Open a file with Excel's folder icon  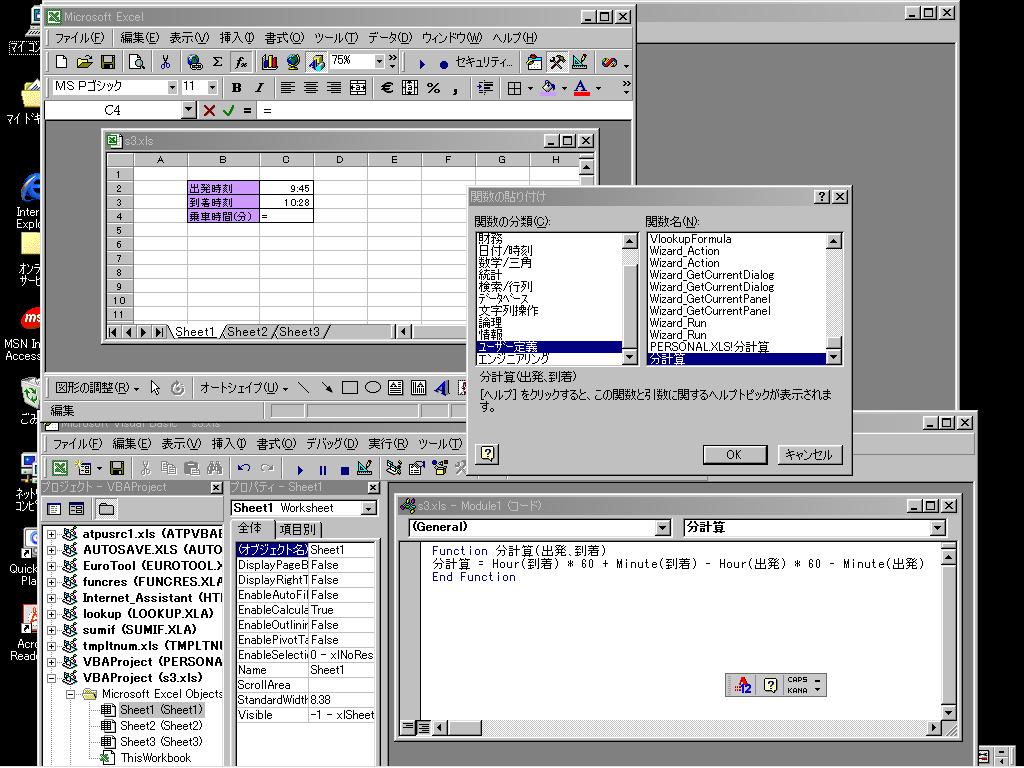coord(84,62)
